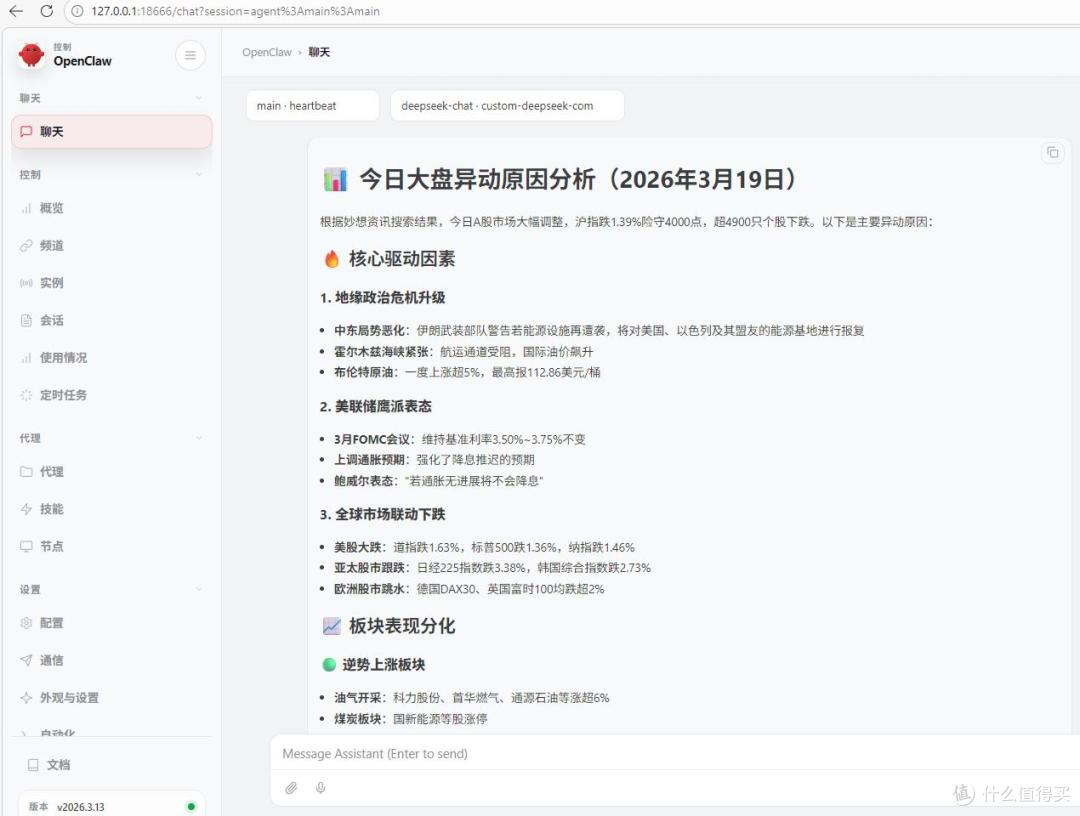Click the 鲍威尔表态 bullet line
Viewport: 1080px width, 816px height.
point(439,481)
